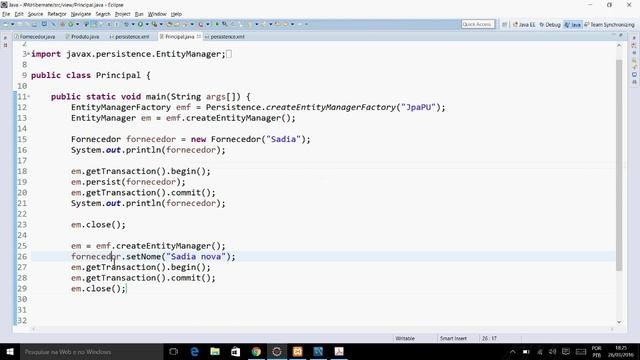640x360 pixels.
Task: Open the Refactor menu
Action: 57,14
